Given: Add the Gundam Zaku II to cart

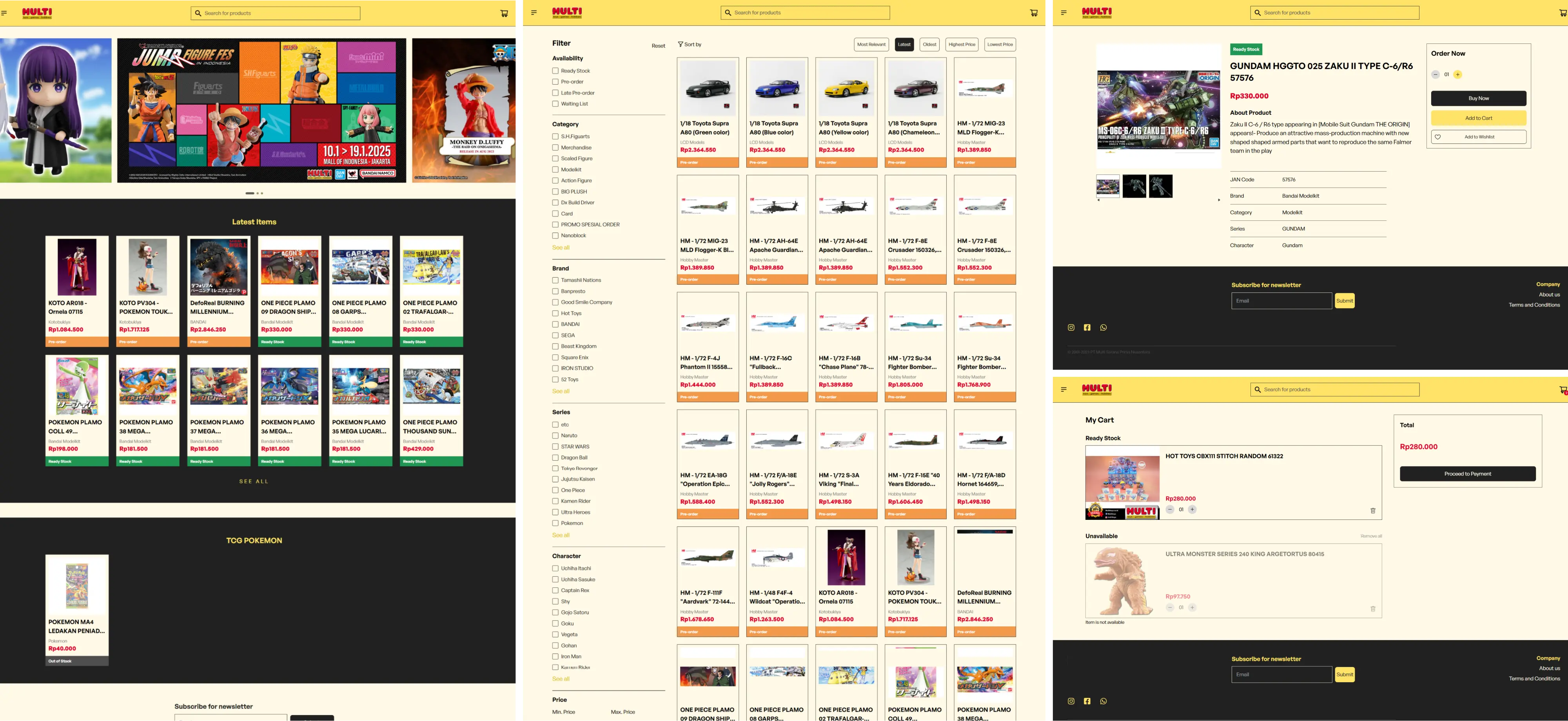Looking at the screenshot, I should [x=1478, y=118].
